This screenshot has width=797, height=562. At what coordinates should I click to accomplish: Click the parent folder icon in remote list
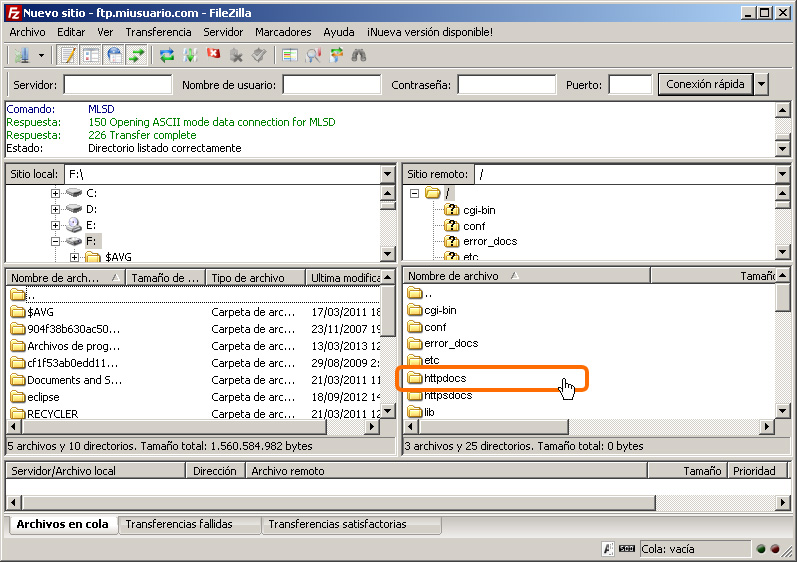click(x=415, y=293)
